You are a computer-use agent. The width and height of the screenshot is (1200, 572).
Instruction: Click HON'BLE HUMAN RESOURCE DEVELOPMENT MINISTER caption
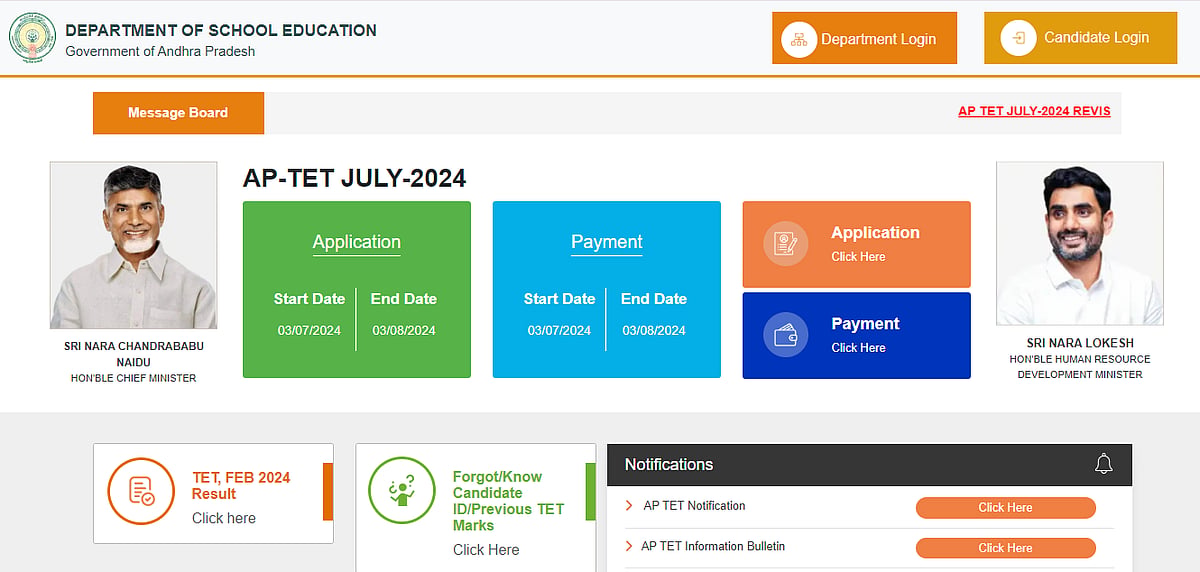(x=1080, y=366)
